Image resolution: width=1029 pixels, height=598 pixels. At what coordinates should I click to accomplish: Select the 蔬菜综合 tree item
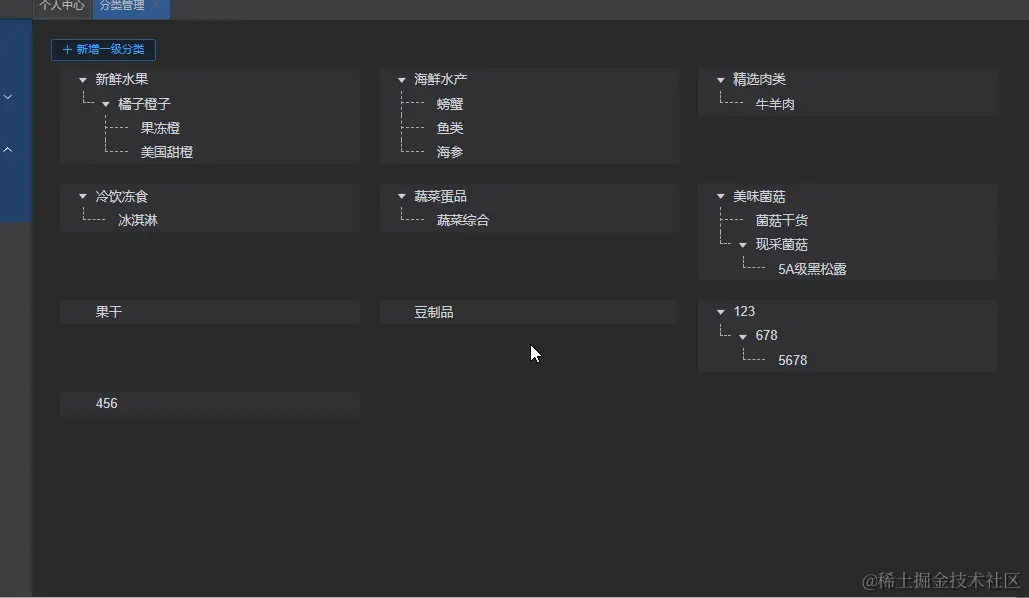pos(463,220)
